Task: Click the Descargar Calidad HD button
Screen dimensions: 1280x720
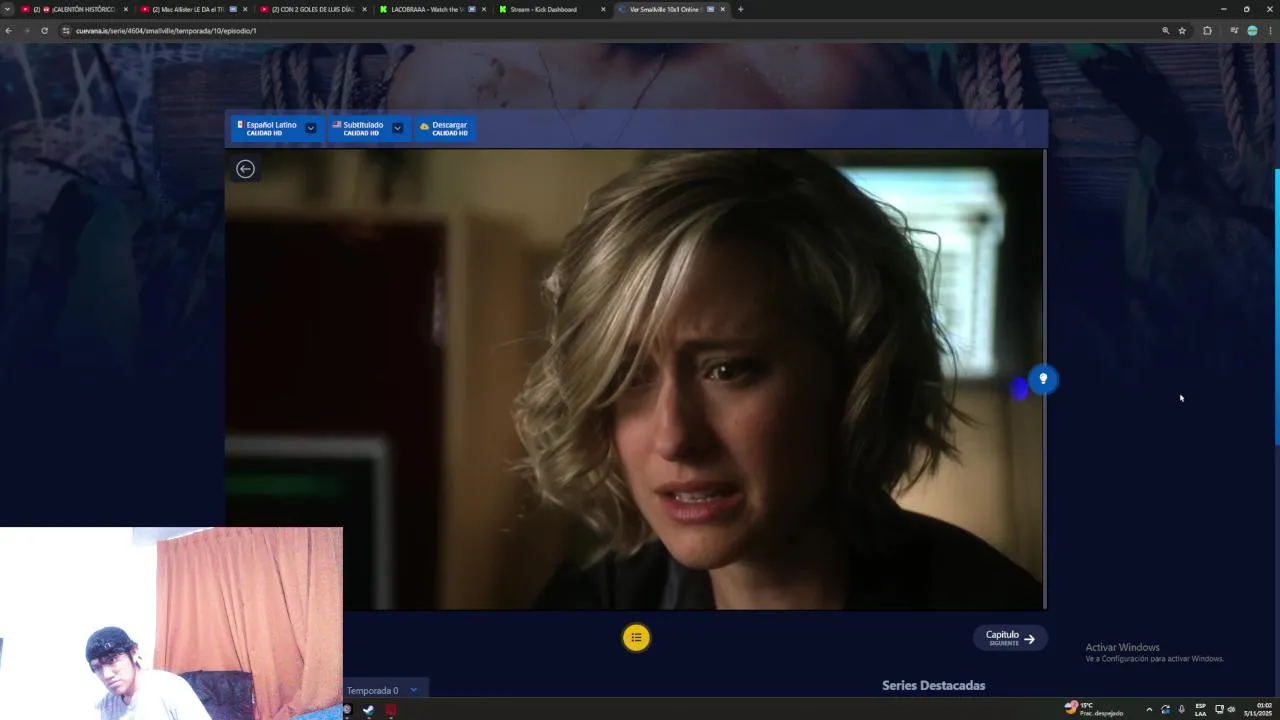Action: point(444,128)
